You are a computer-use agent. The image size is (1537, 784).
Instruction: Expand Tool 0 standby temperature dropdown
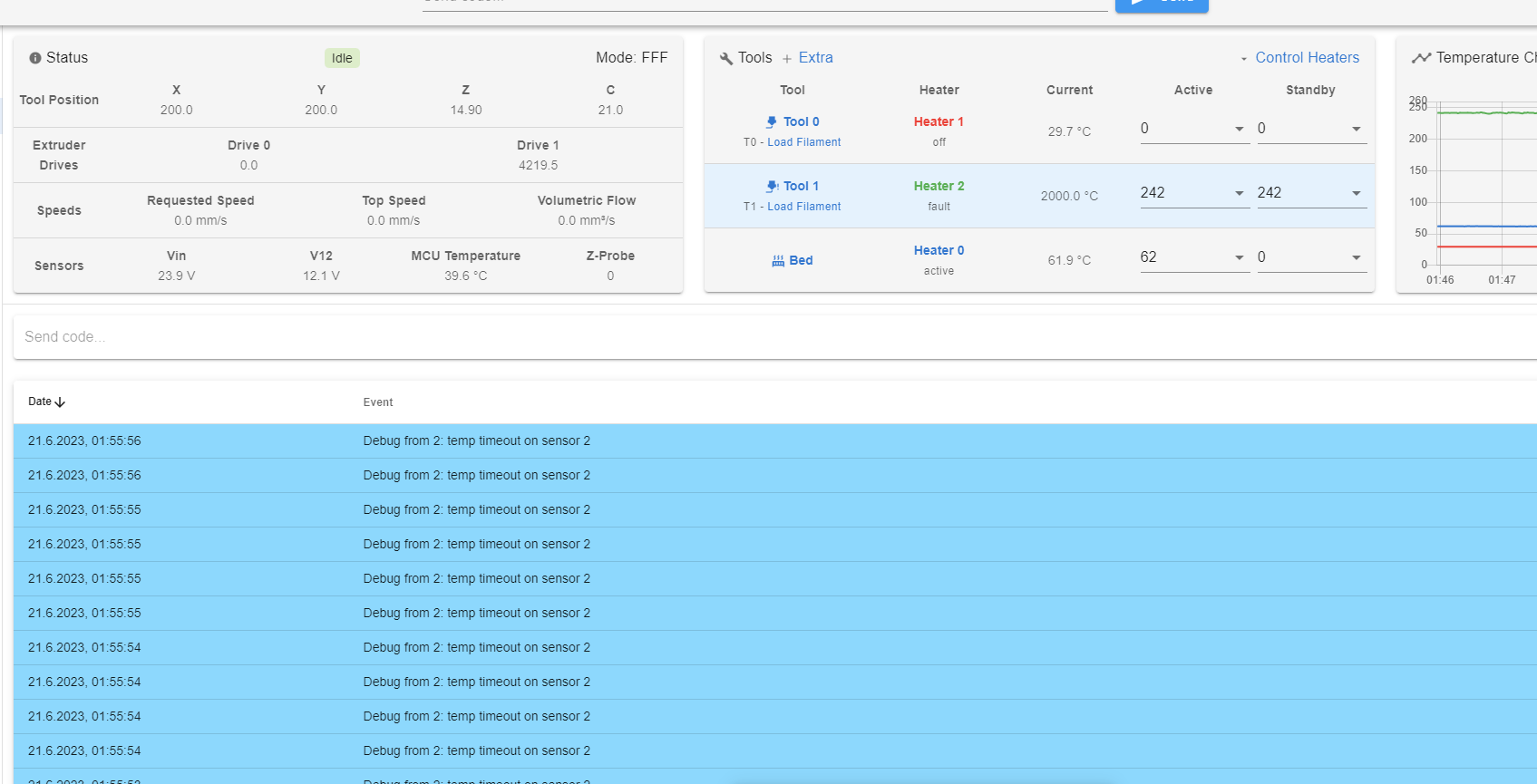click(x=1357, y=129)
